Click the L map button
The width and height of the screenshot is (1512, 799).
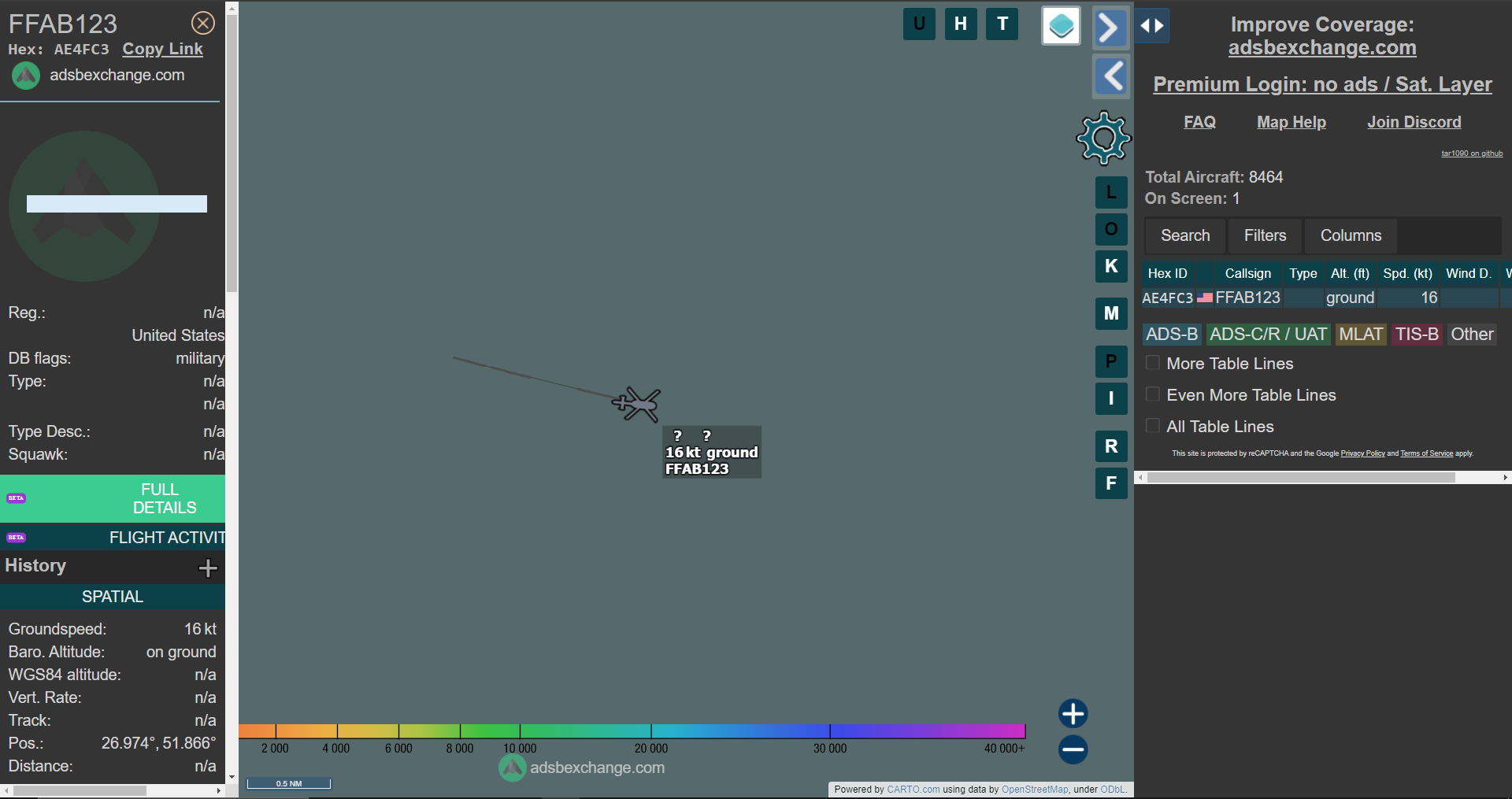(1111, 192)
